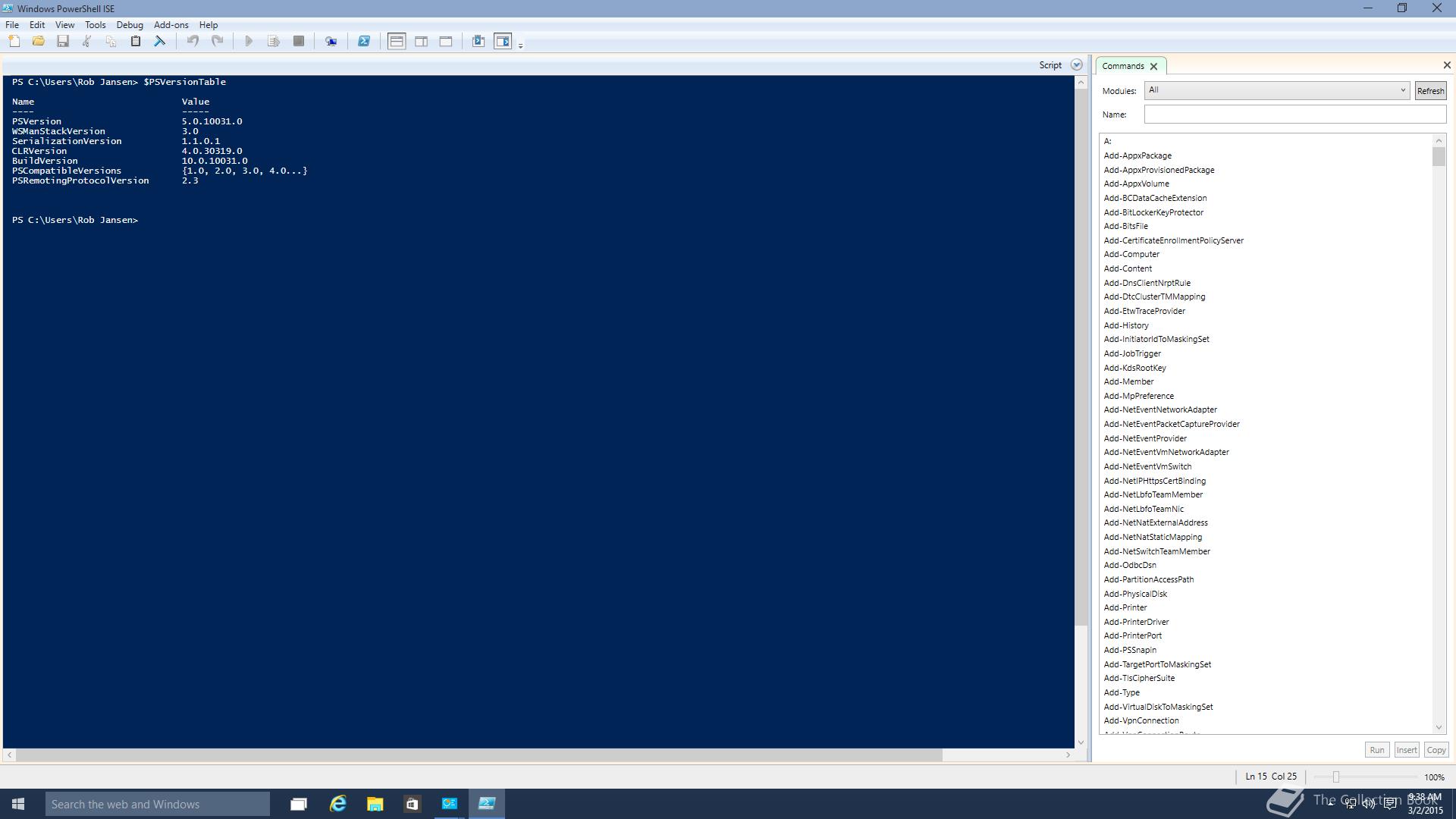
Task: Open File Explorer from the taskbar
Action: 375,804
